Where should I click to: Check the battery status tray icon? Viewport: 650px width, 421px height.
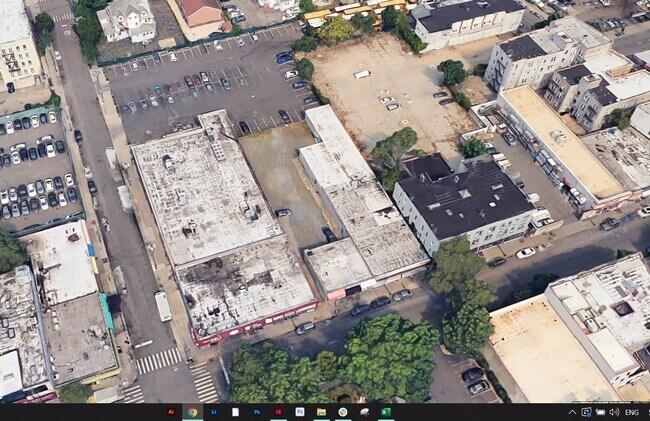click(x=600, y=412)
